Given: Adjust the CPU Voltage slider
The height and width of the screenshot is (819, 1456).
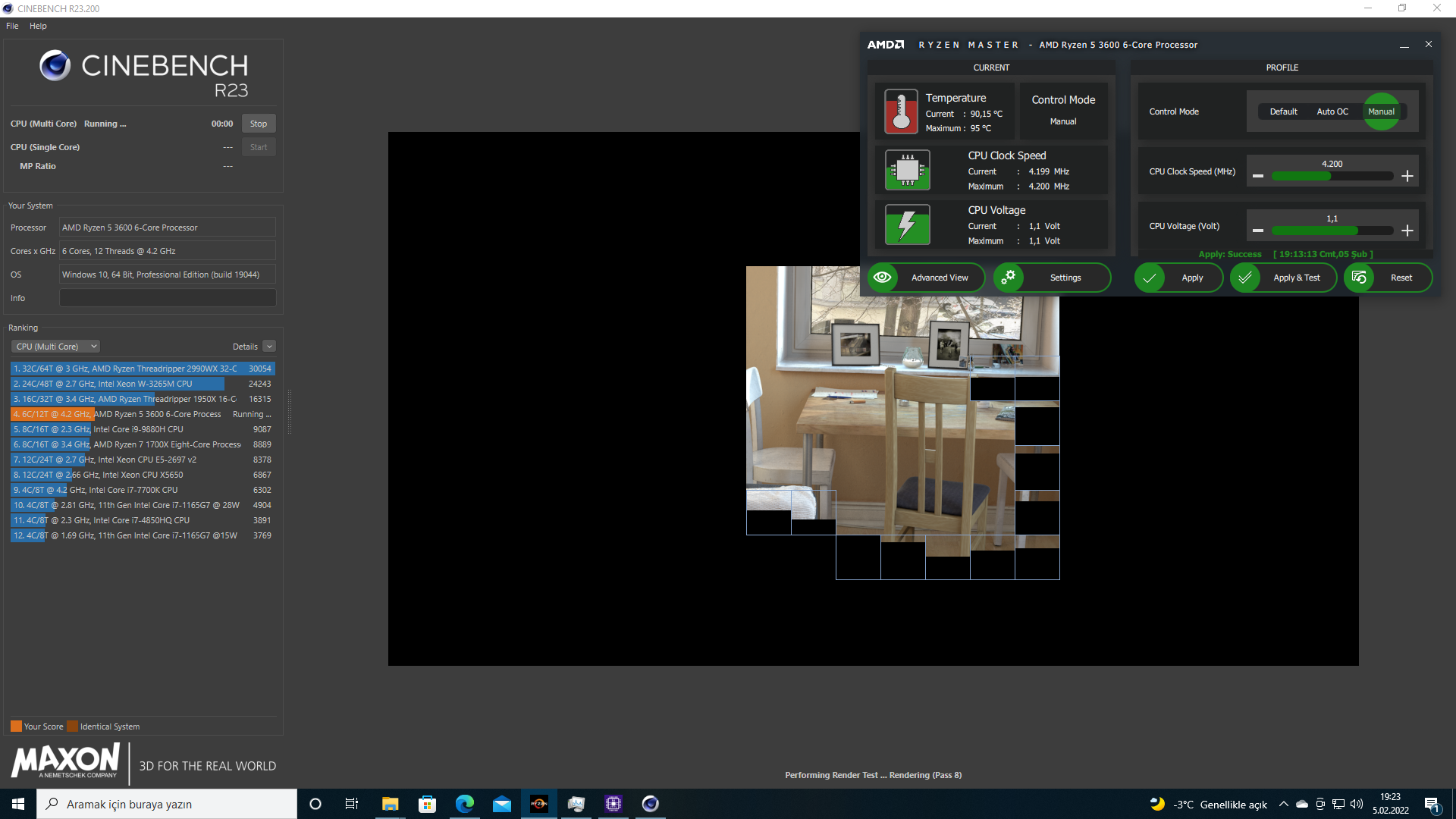Looking at the screenshot, I should pyautogui.click(x=1332, y=231).
